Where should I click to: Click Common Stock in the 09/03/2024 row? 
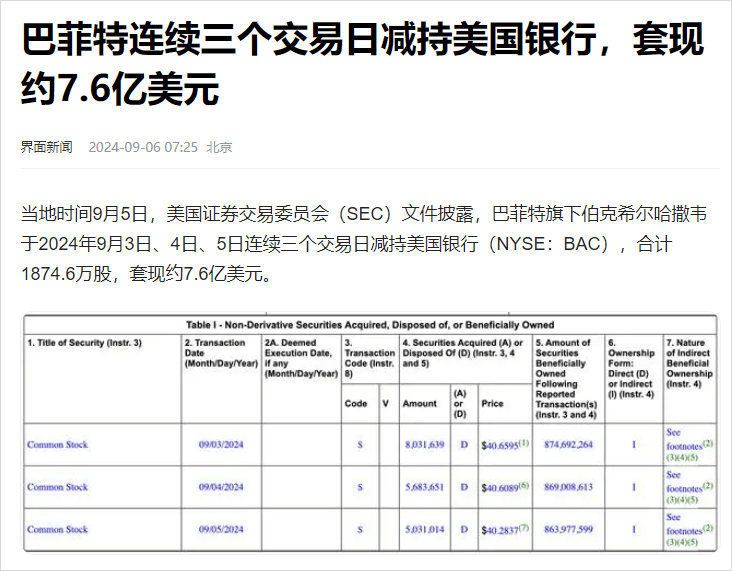tap(57, 444)
